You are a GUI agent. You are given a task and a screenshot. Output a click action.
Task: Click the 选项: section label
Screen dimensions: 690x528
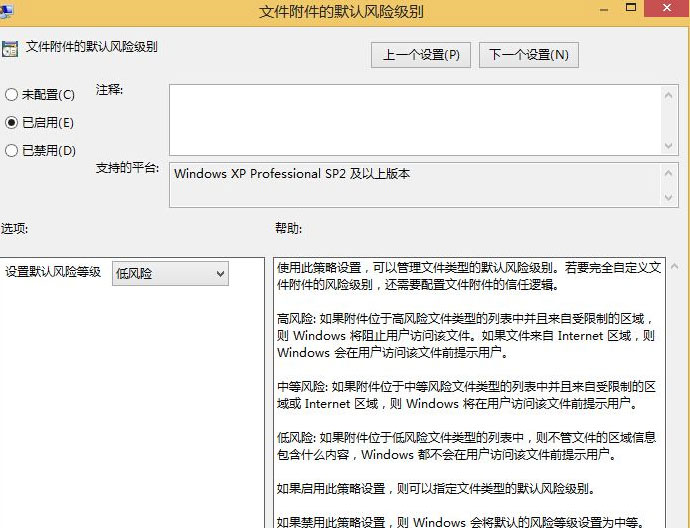(x=15, y=229)
